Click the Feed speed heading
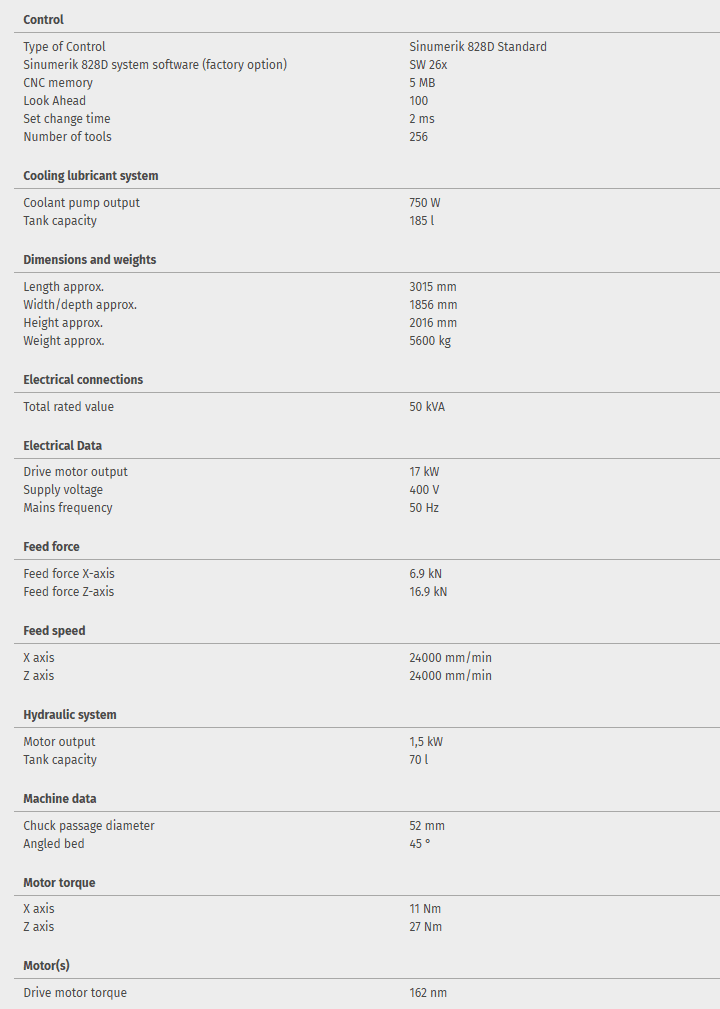Screen dimensions: 720x1009 [x=54, y=631]
